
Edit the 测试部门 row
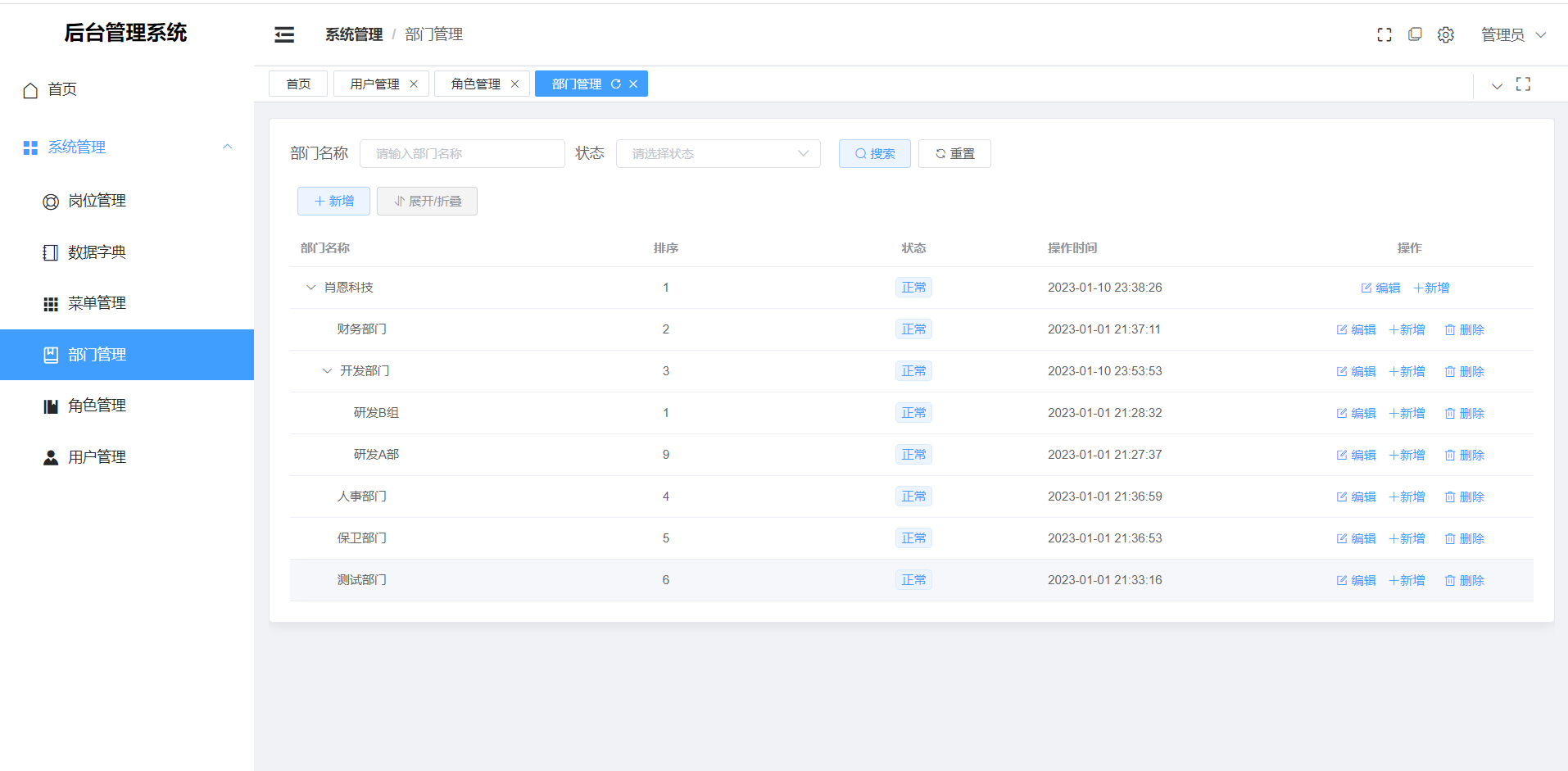[x=1356, y=580]
